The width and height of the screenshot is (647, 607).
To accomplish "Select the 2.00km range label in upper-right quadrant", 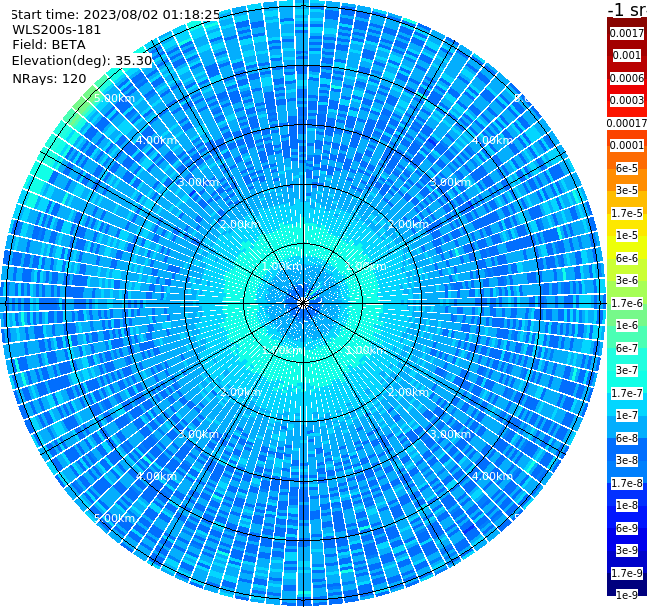I will [408, 224].
